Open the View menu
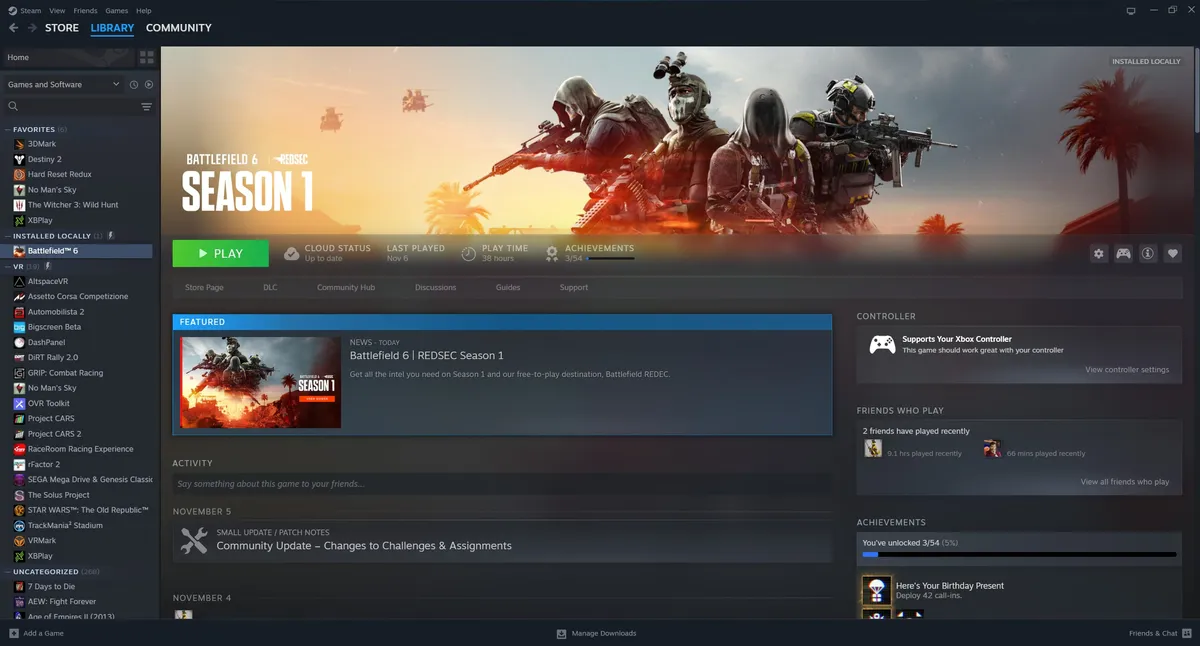The image size is (1200, 646). click(x=57, y=11)
